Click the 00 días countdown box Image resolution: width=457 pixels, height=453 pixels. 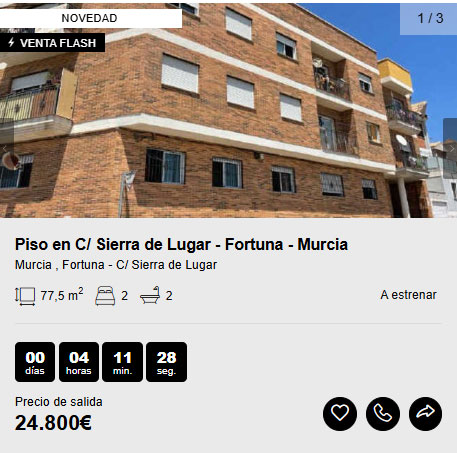click(35, 362)
